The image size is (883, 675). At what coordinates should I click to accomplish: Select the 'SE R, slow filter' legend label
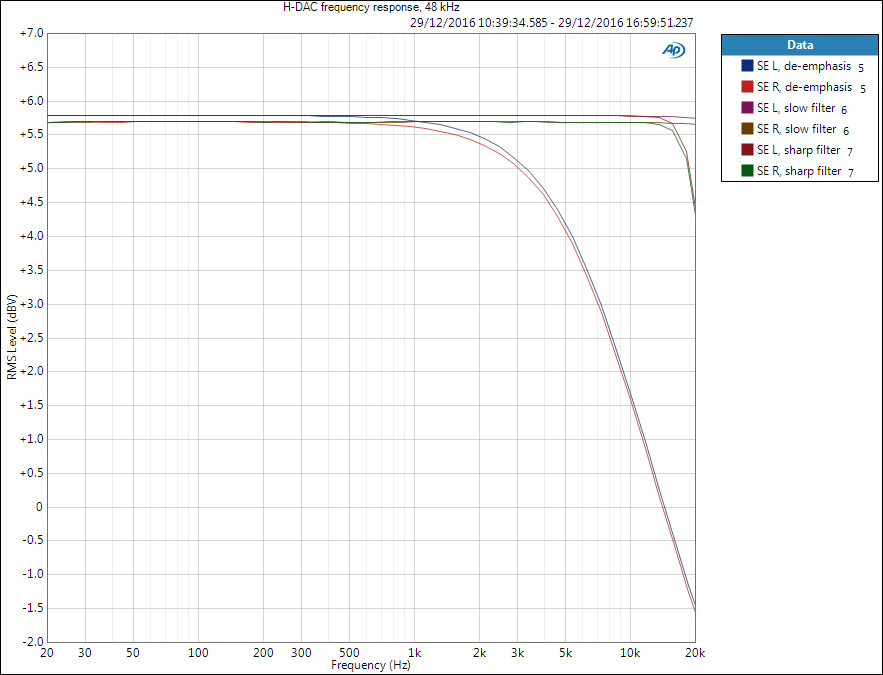[796, 129]
